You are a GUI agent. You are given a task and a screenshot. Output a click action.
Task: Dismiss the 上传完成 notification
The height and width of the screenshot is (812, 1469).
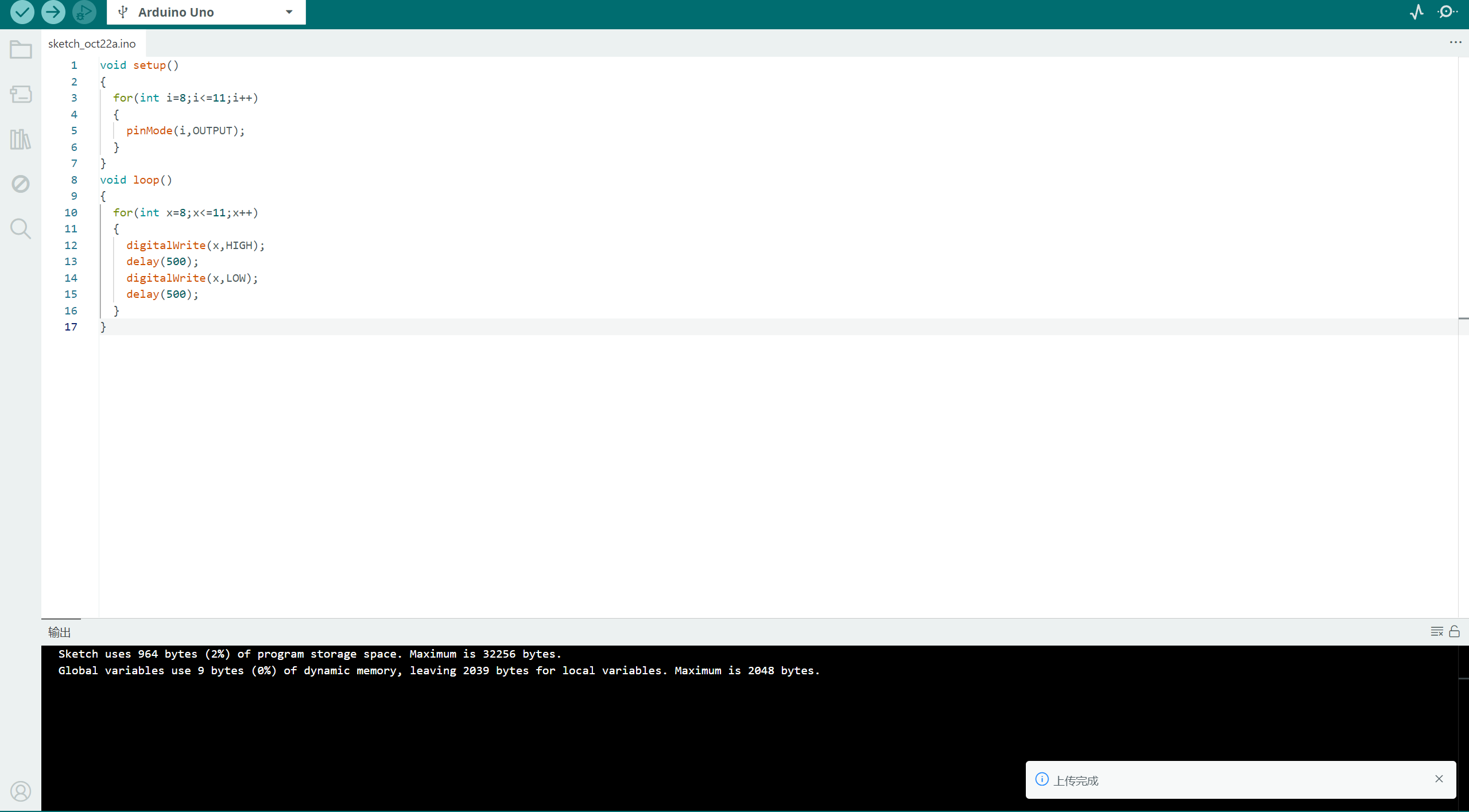[1439, 779]
